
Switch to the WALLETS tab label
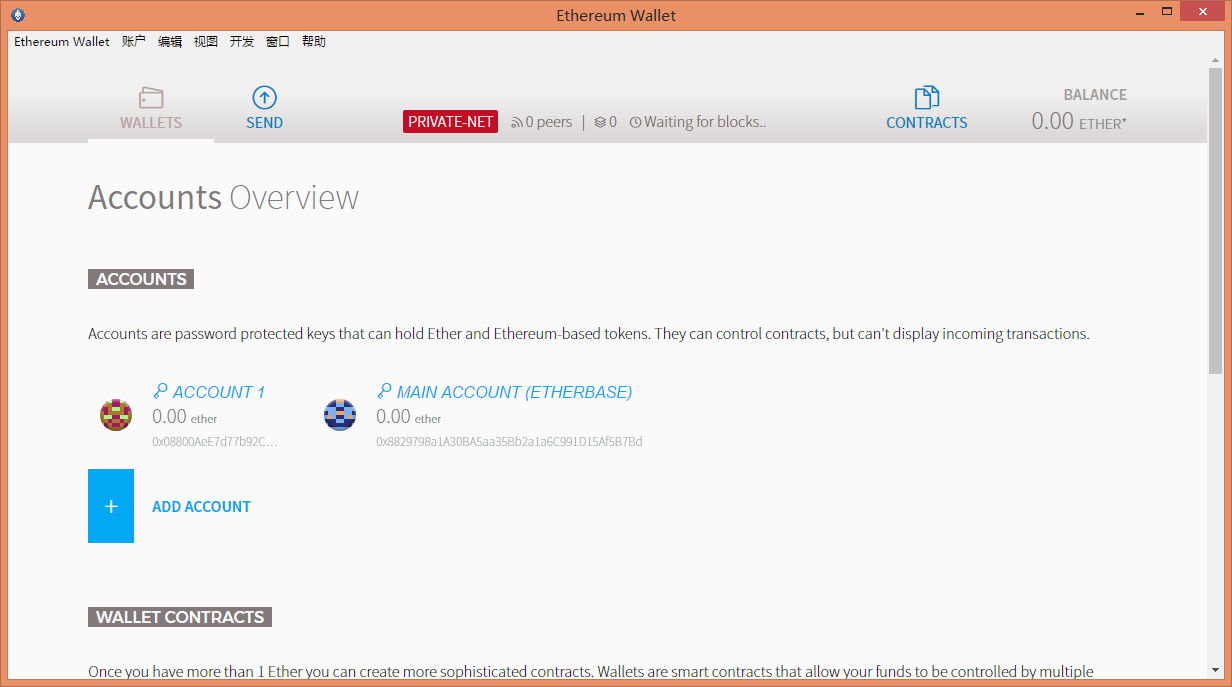coord(151,123)
